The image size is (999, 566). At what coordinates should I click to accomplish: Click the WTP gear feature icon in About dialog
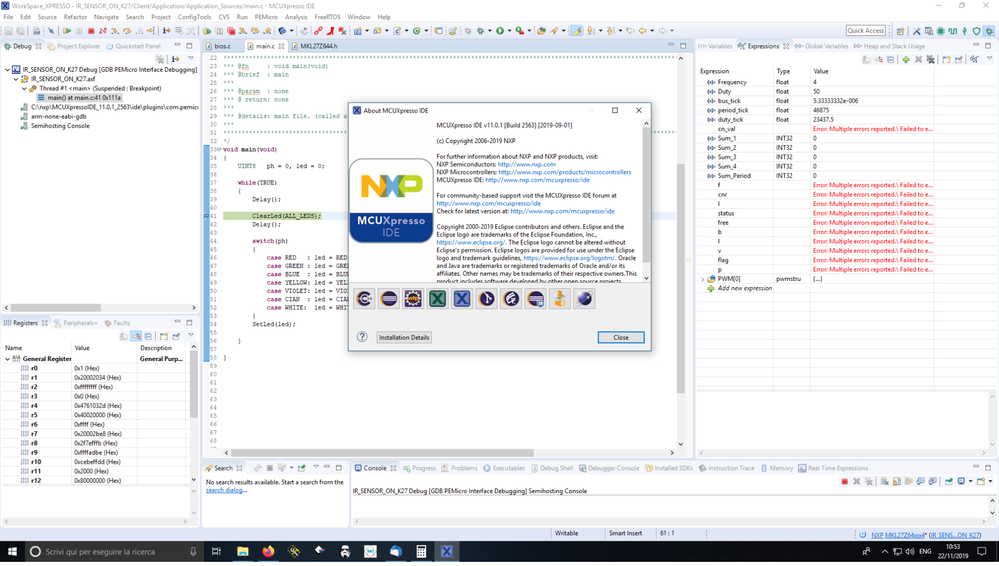[413, 298]
